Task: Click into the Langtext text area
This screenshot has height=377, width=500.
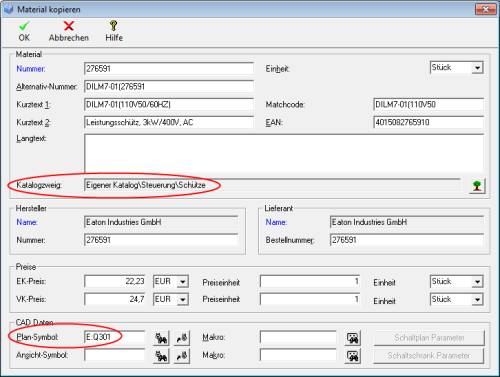Action: pyautogui.click(x=284, y=153)
